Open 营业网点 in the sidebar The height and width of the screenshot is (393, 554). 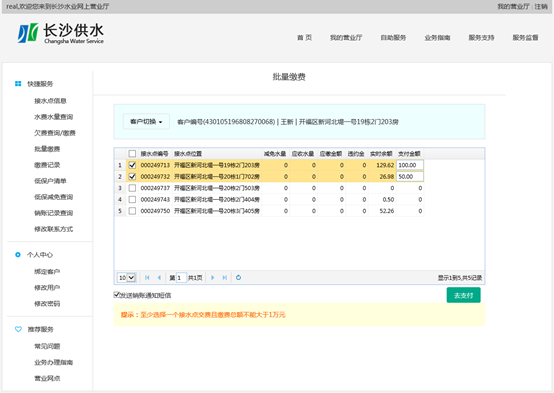click(x=47, y=378)
